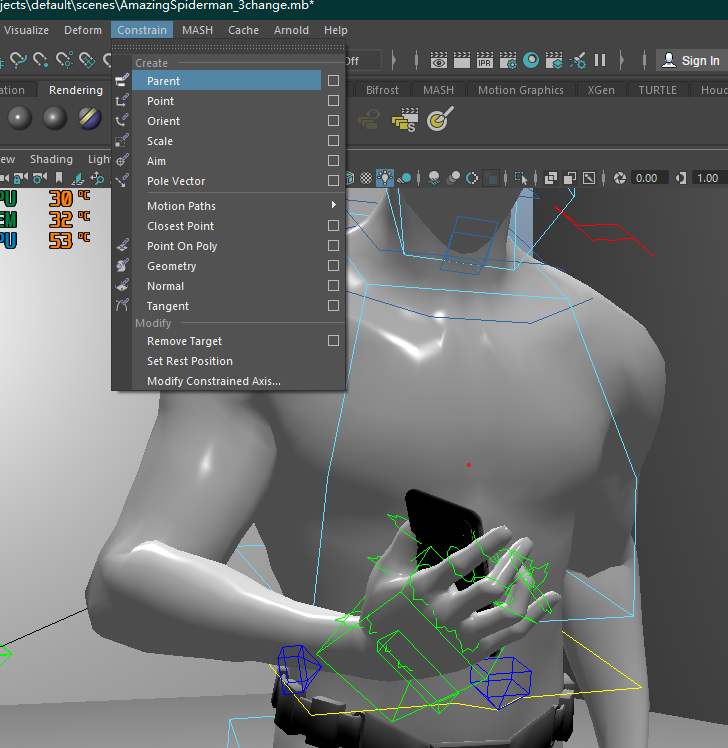The image size is (728, 748).
Task: Toggle X-ray display icon
Action: [x=551, y=178]
